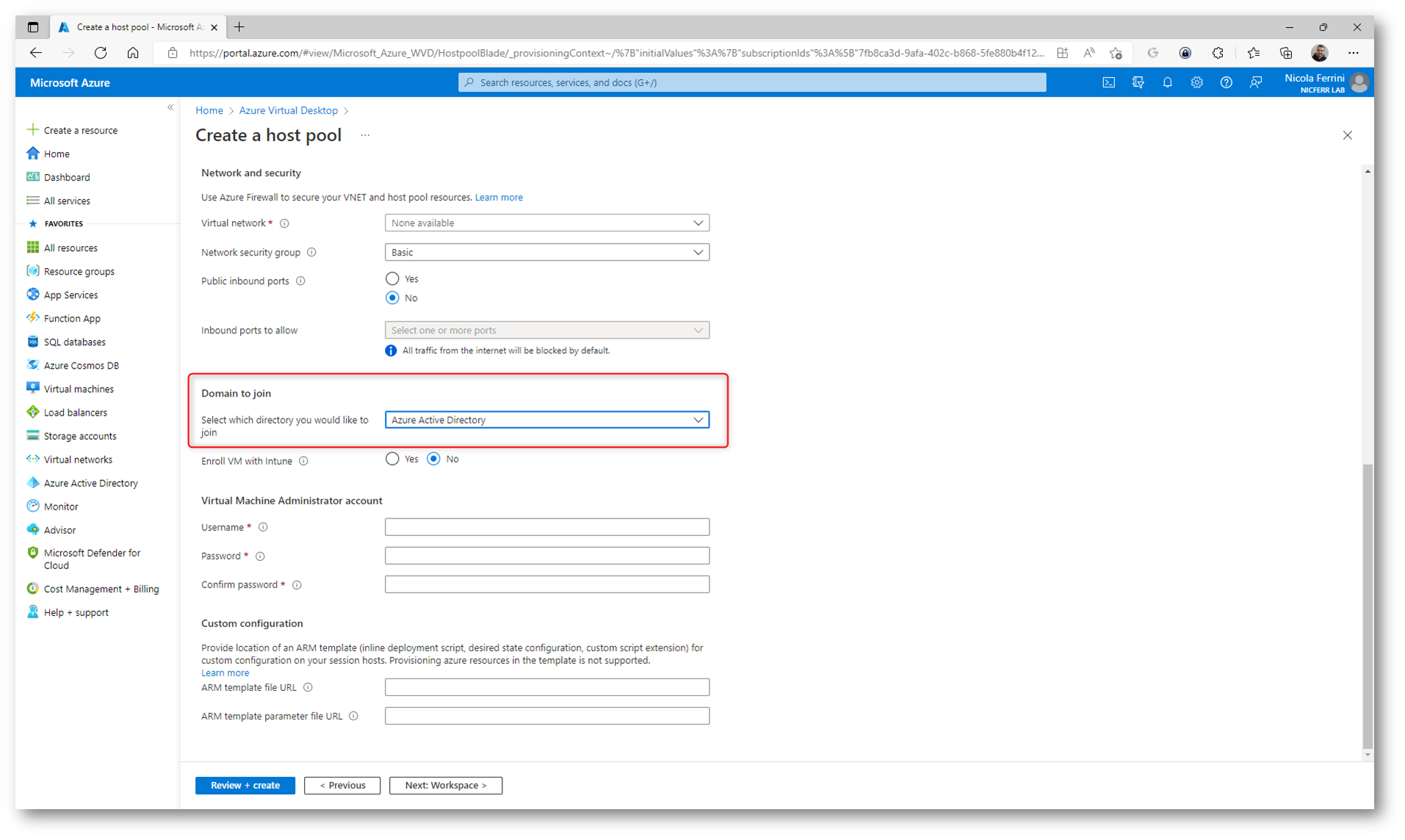Go back in browser history

pyautogui.click(x=36, y=53)
